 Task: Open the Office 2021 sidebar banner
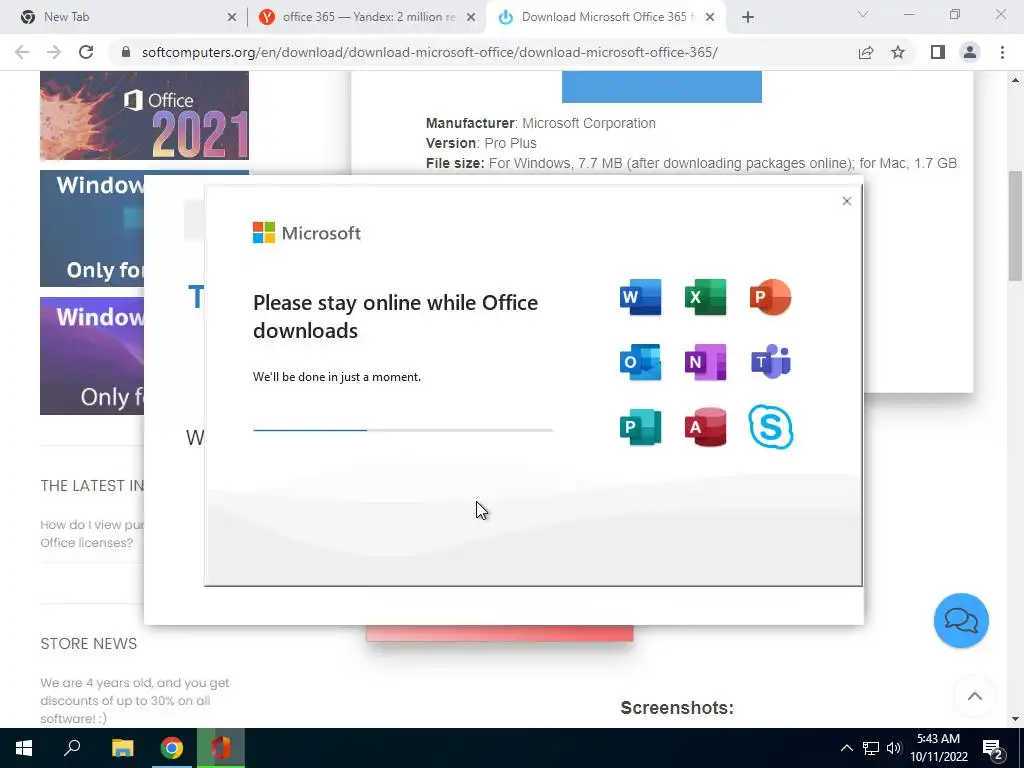pyautogui.click(x=144, y=116)
